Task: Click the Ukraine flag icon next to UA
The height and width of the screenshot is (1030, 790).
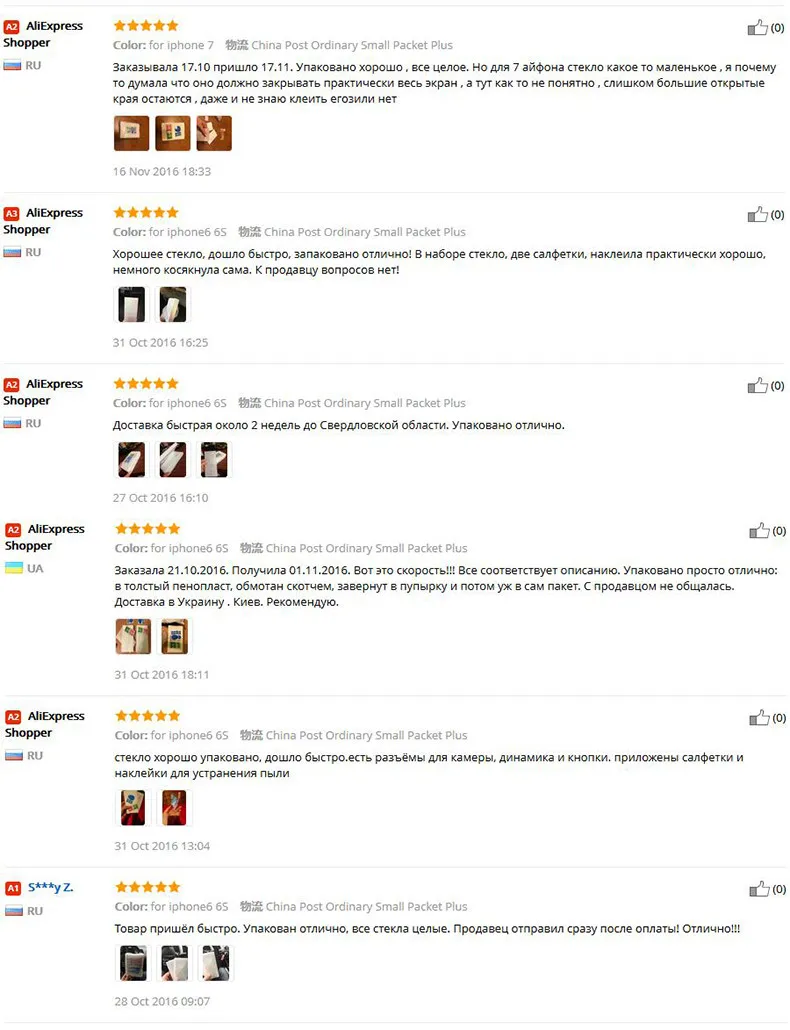Action: tap(14, 568)
